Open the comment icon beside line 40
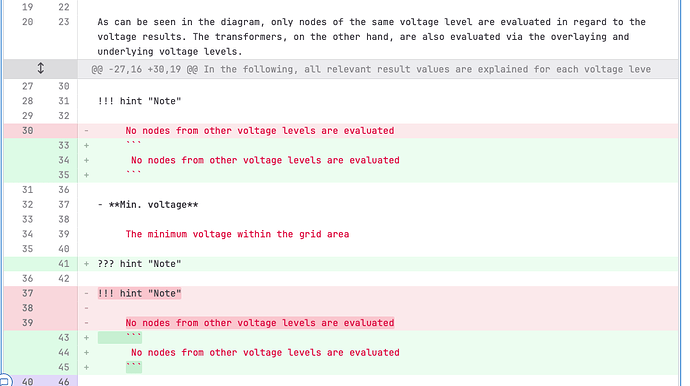Screen dimensions: 690x386 coord(4,381)
